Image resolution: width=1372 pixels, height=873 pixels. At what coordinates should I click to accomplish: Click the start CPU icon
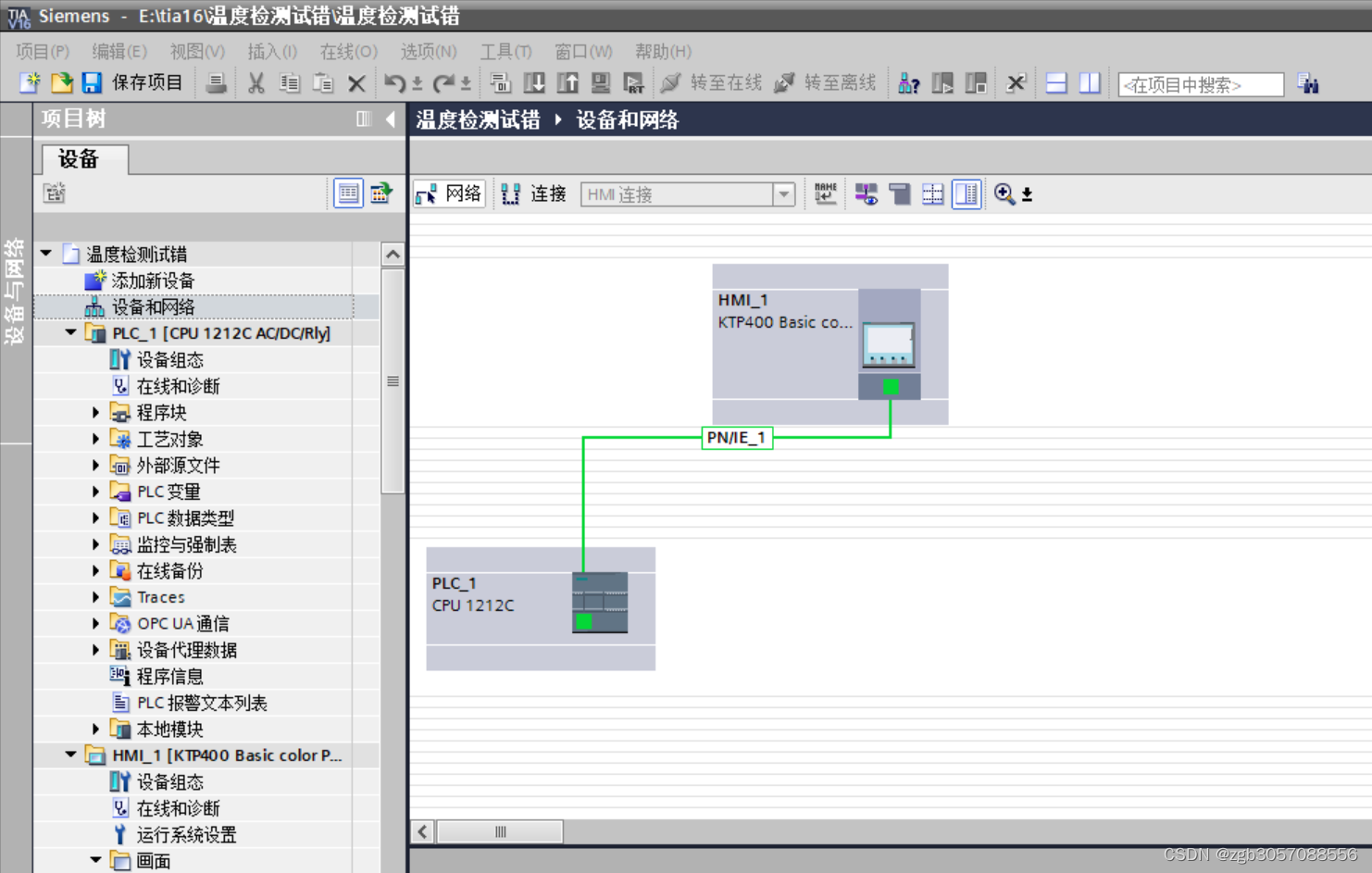[942, 83]
